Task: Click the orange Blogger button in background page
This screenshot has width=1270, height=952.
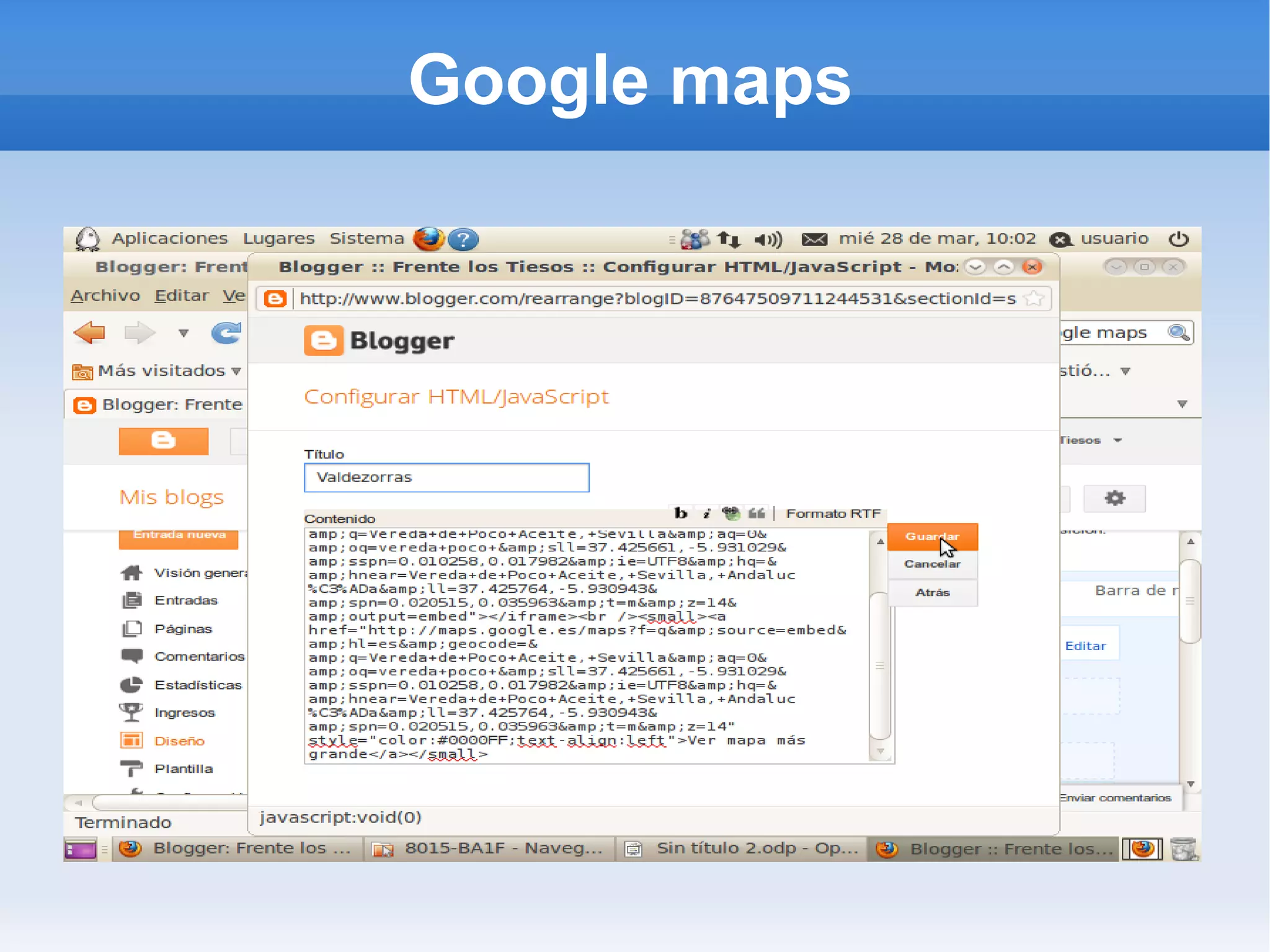Action: [163, 441]
